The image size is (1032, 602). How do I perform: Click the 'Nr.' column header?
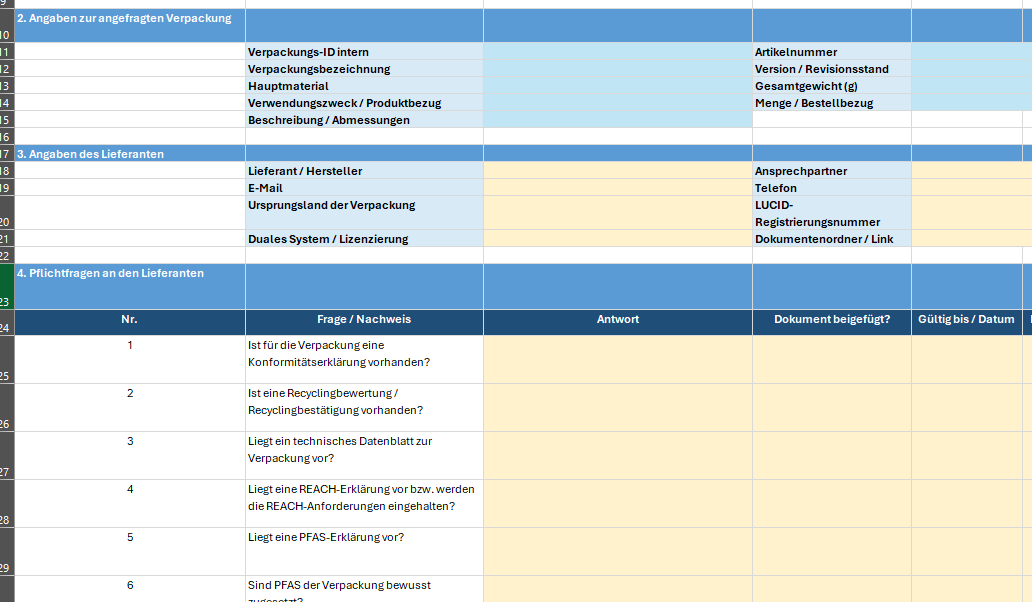(x=130, y=322)
